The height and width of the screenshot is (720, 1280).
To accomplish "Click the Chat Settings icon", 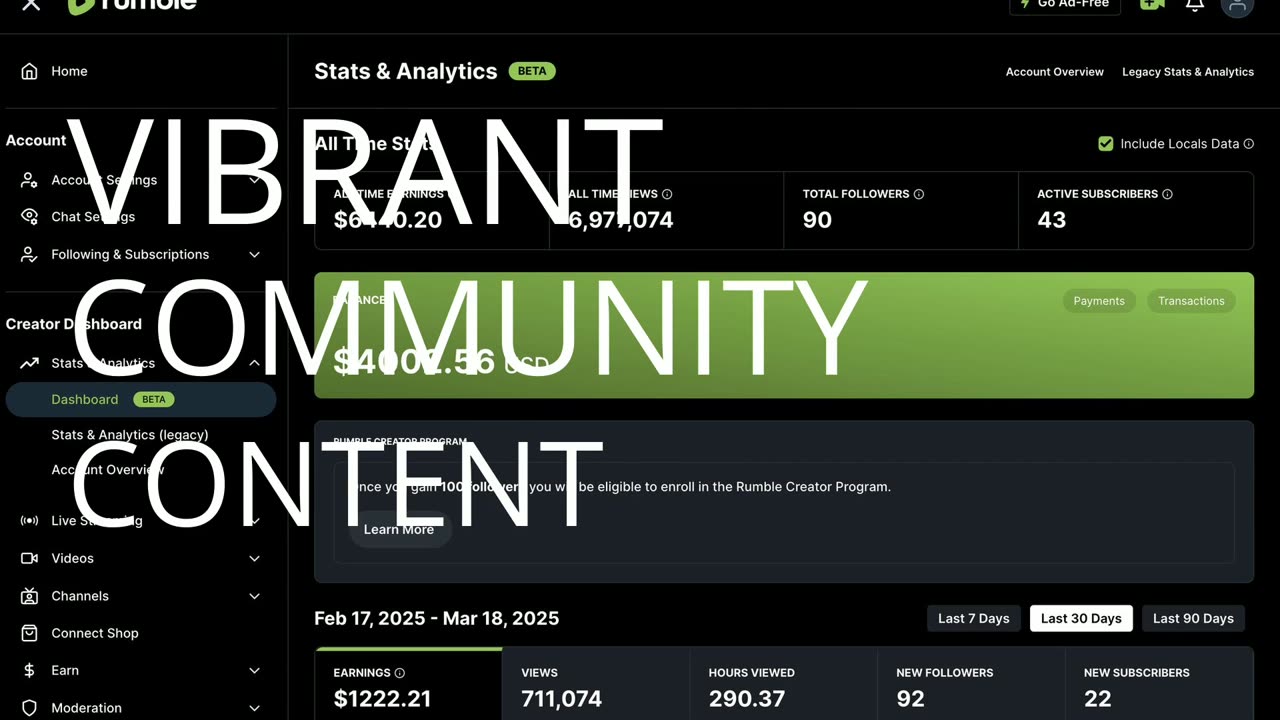I will [x=30, y=217].
